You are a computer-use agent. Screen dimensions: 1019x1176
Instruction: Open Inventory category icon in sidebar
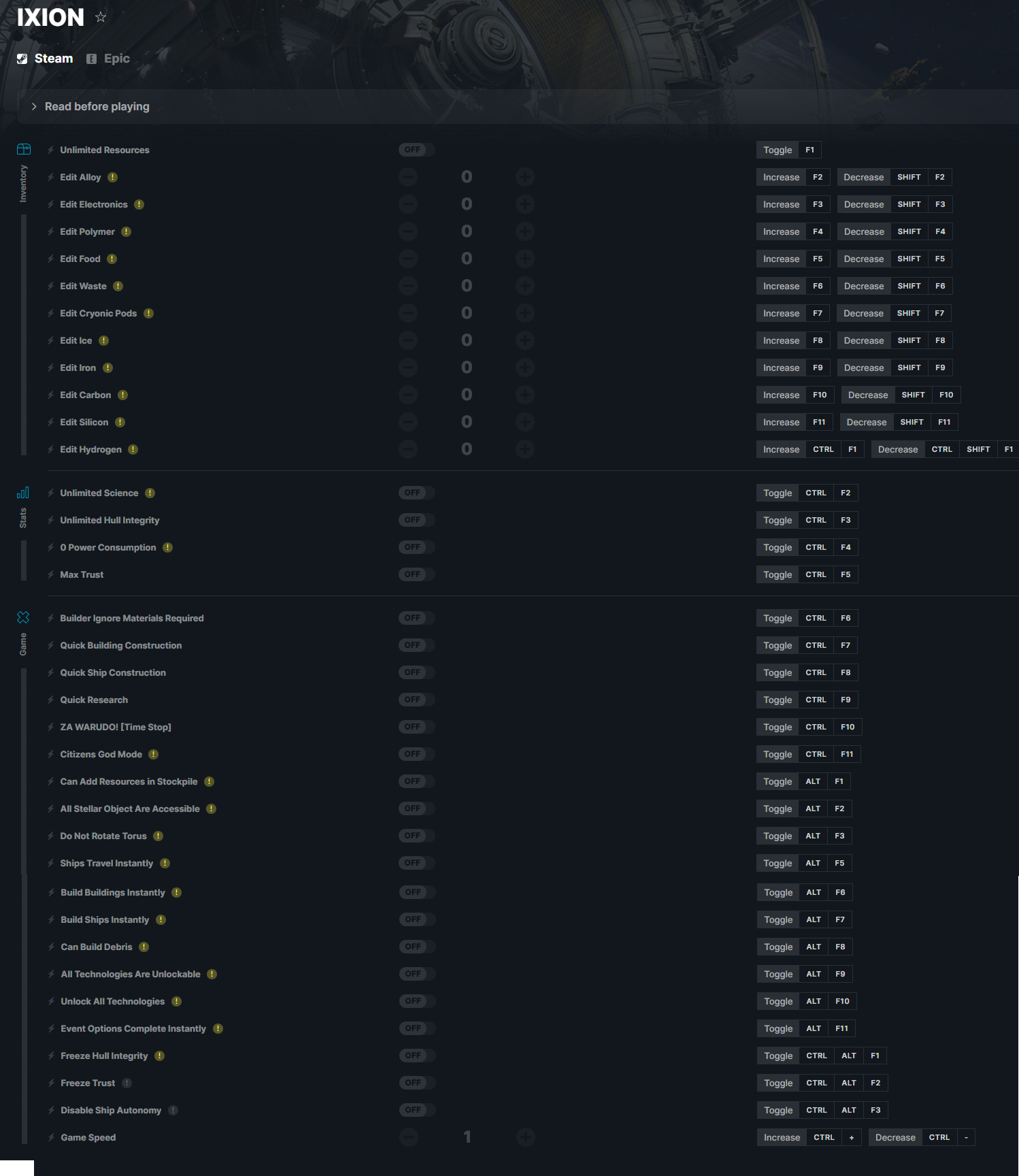(24, 149)
